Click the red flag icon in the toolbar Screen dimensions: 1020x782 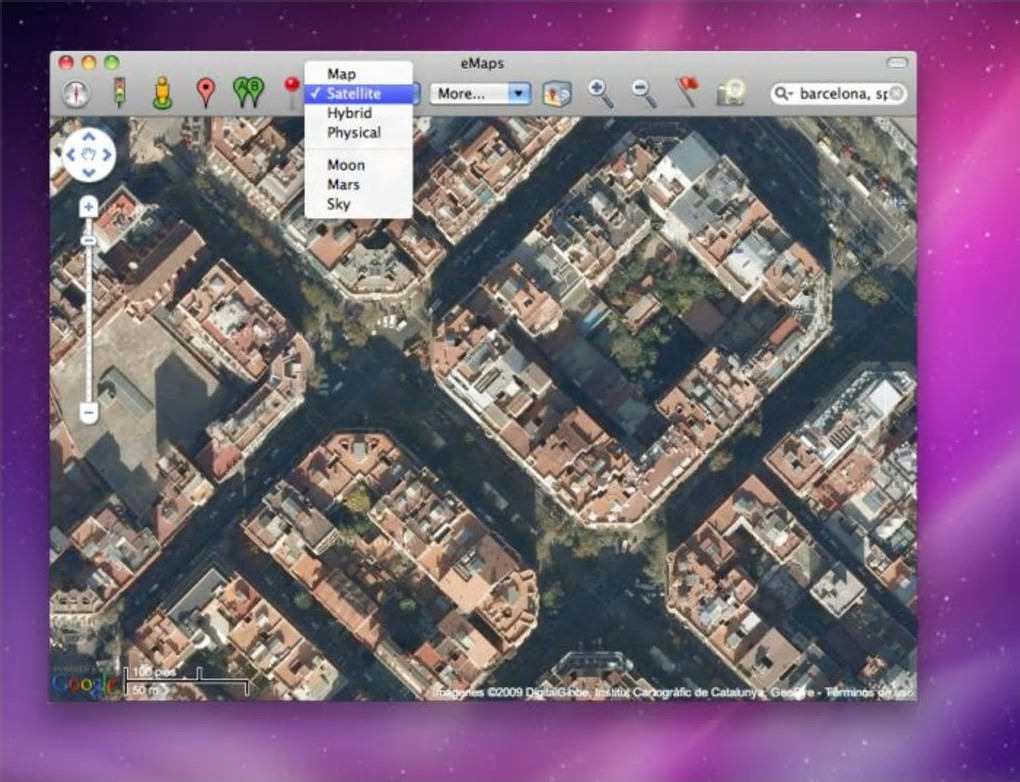coord(687,92)
